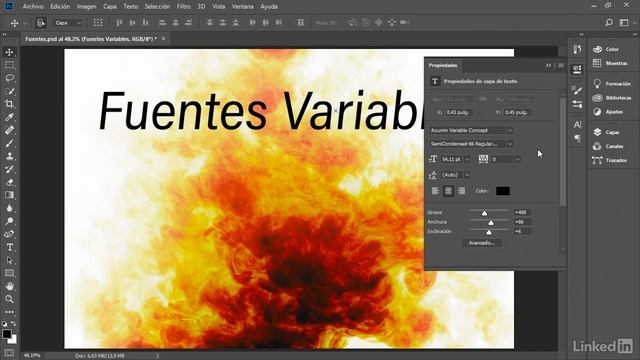Select the Gradient tool
640x360 pixels.
[x=9, y=195]
